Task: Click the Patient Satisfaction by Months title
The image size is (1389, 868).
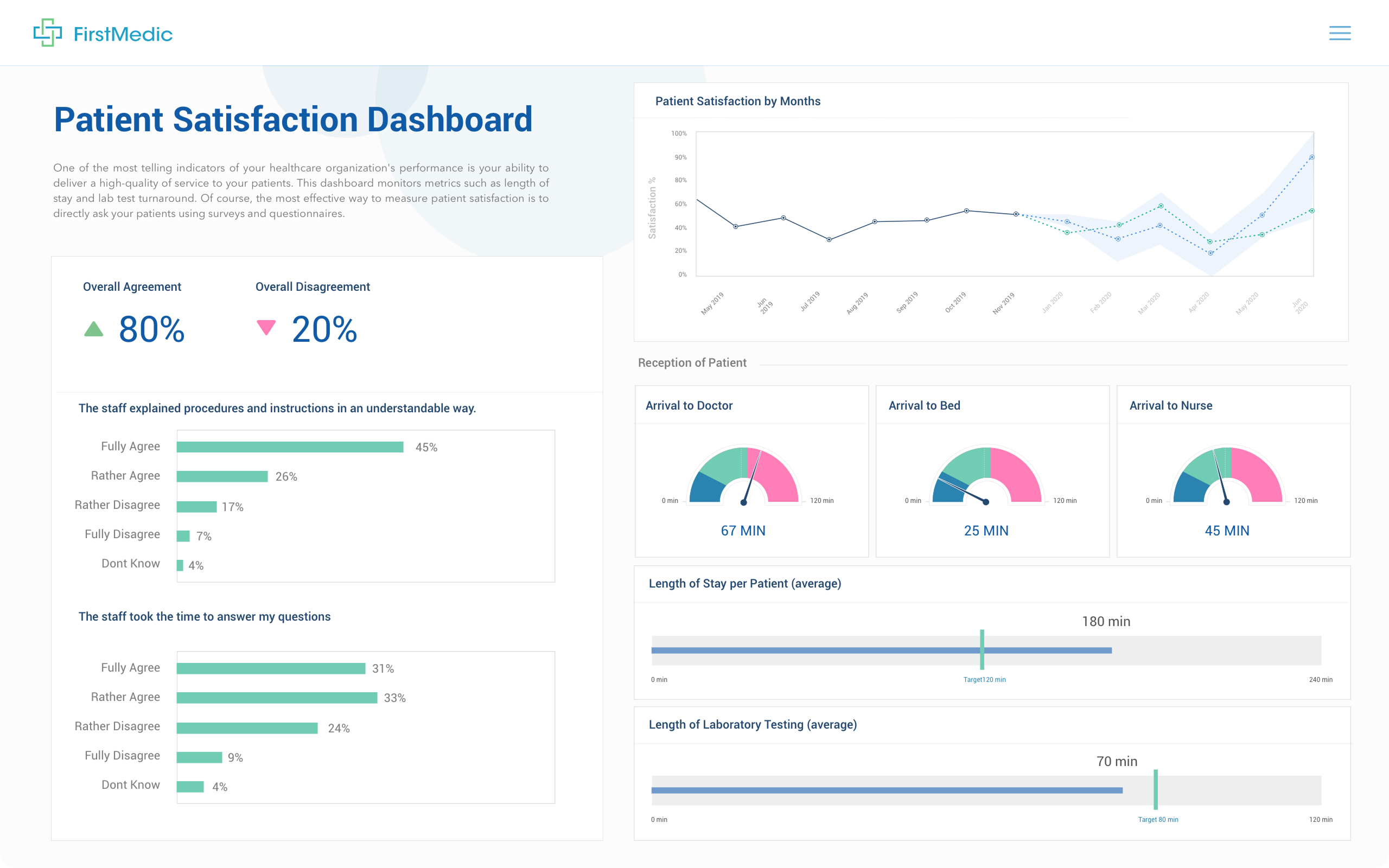Action: click(x=737, y=101)
